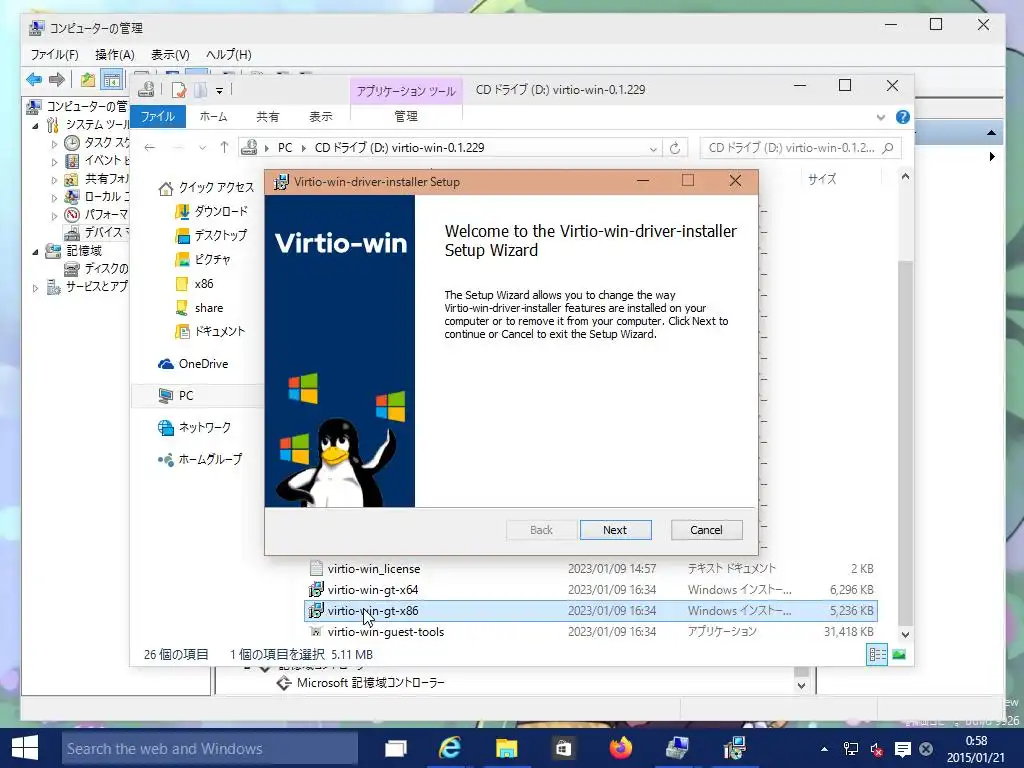This screenshot has width=1024, height=768.
Task: Open the Windows Start button
Action: (25, 748)
